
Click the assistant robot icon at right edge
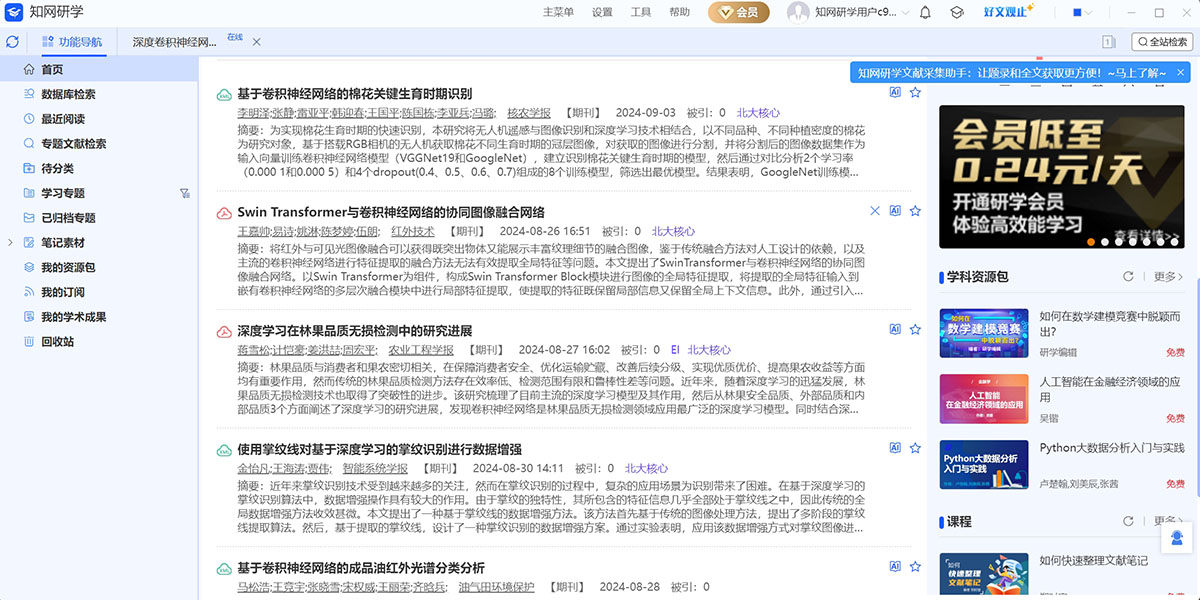point(1177,538)
